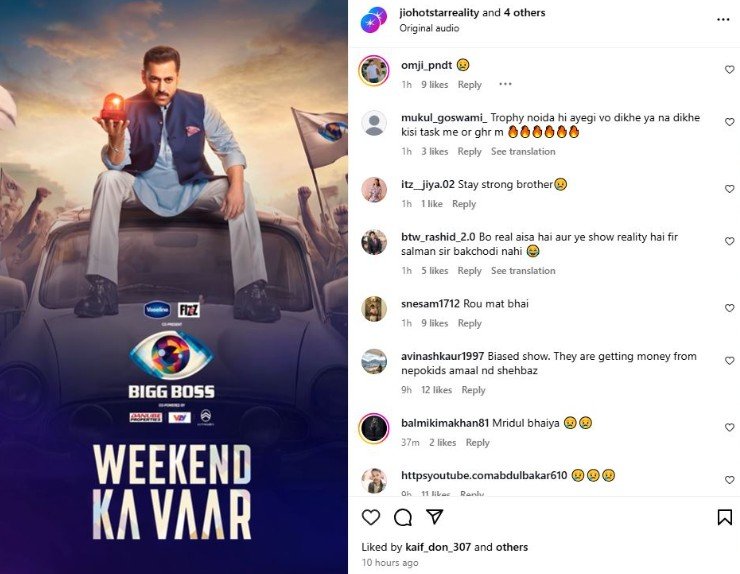See translation of btw_rashid_2.0 comment
Image resolution: width=740 pixels, height=574 pixels.
[x=523, y=270]
